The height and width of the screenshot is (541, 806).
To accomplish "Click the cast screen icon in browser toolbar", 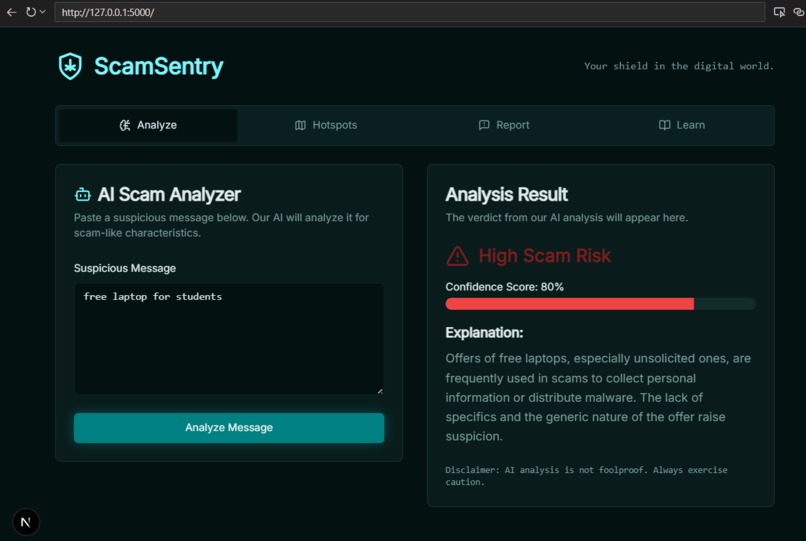I will 779,12.
